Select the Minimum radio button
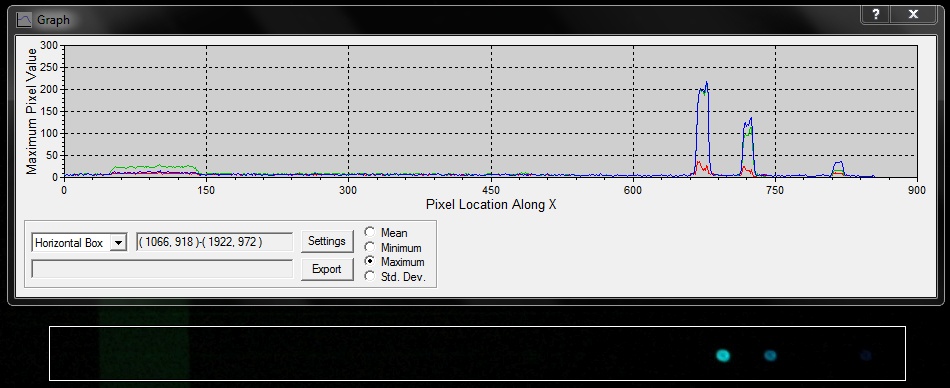 (x=370, y=247)
